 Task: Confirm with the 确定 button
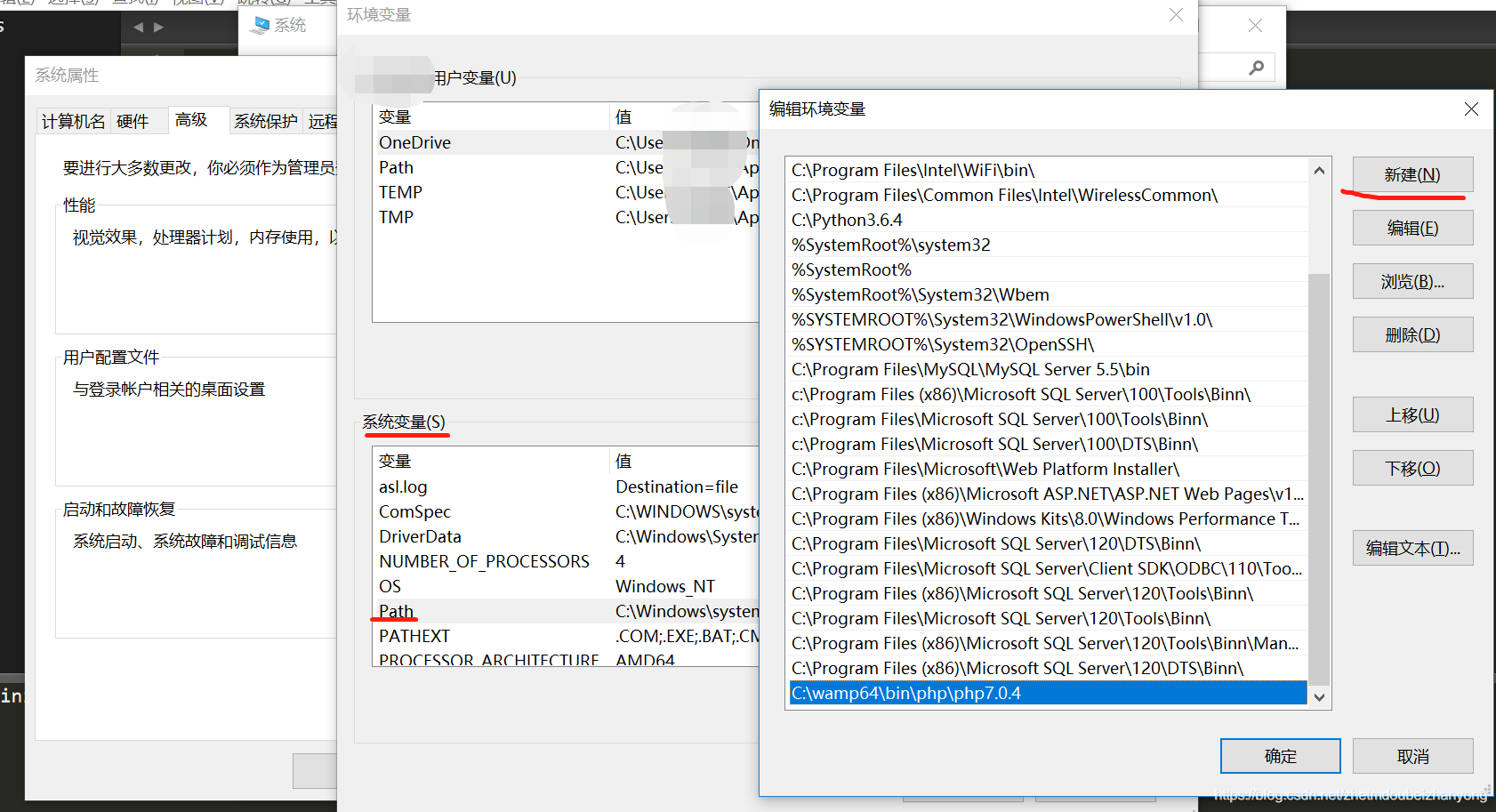(x=1280, y=756)
